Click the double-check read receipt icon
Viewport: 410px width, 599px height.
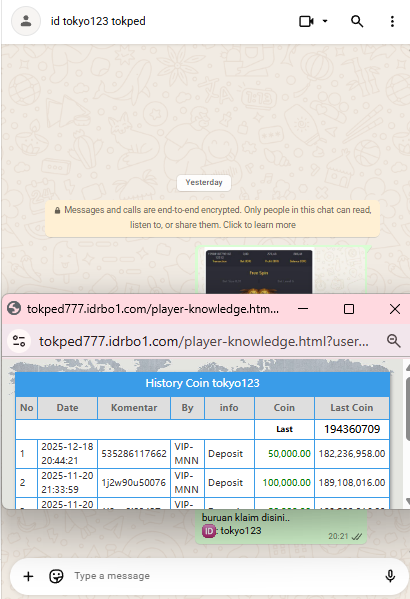coord(357,536)
